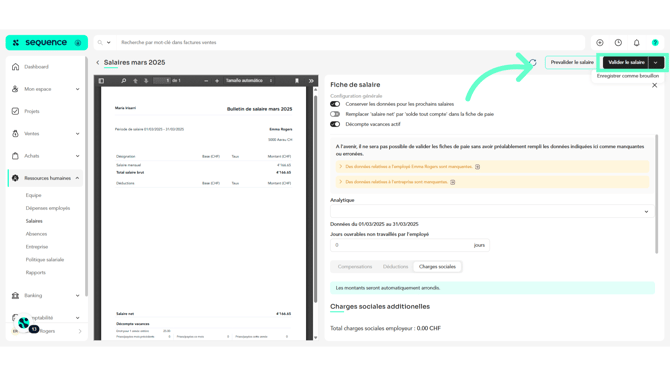Click Valider le salaire button

point(626,62)
